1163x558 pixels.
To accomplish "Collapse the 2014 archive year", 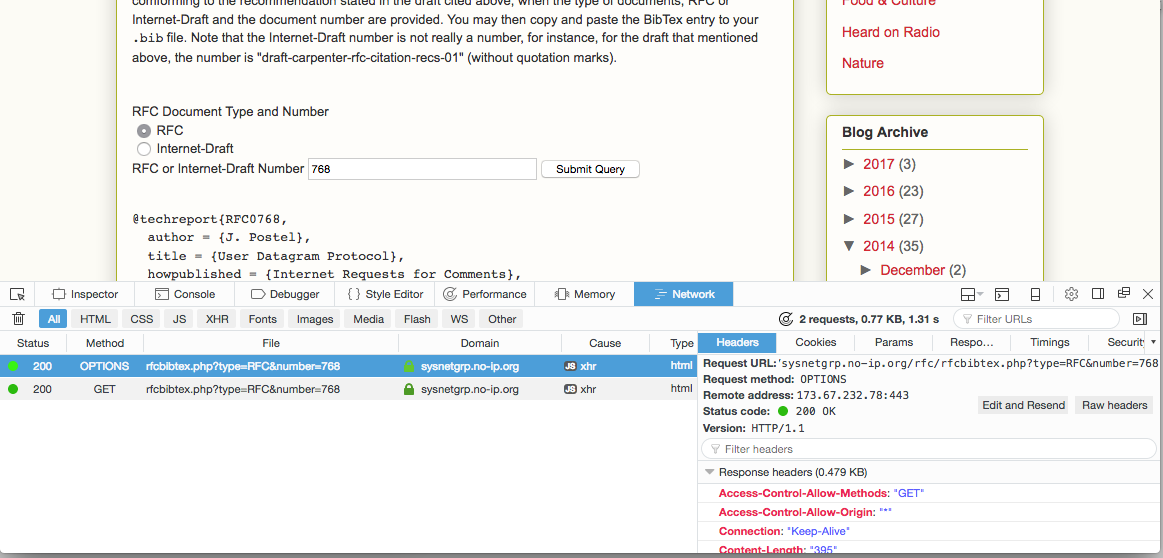I will [x=849, y=246].
